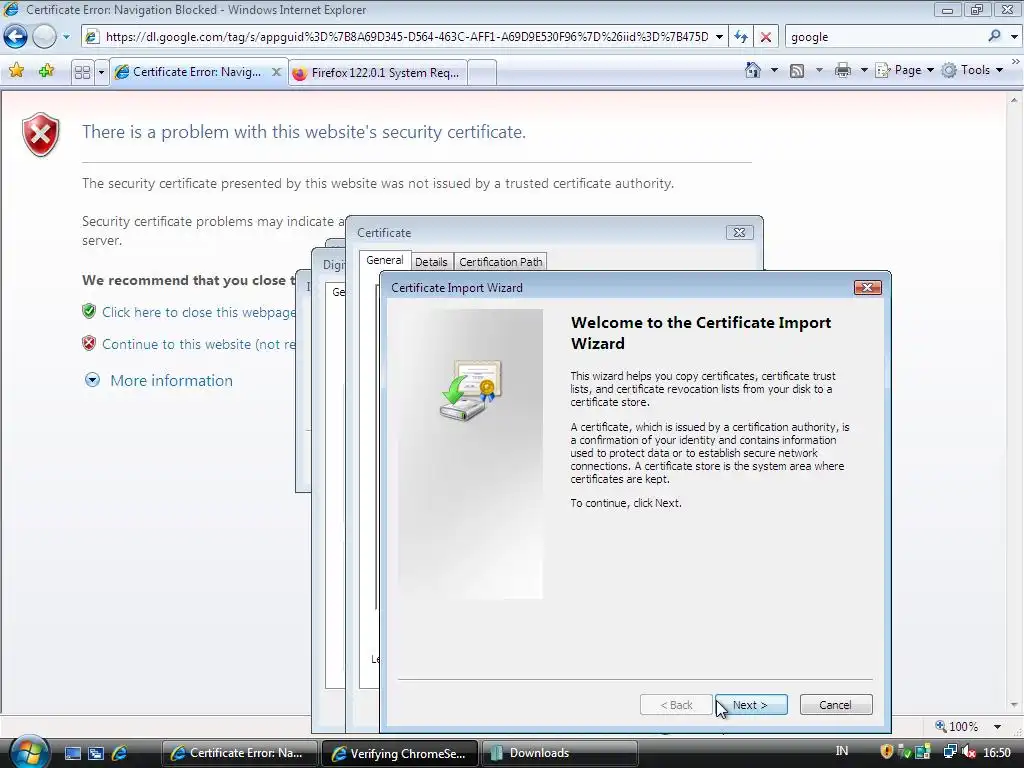Click Next in Certificate Import Wizard

pos(750,705)
